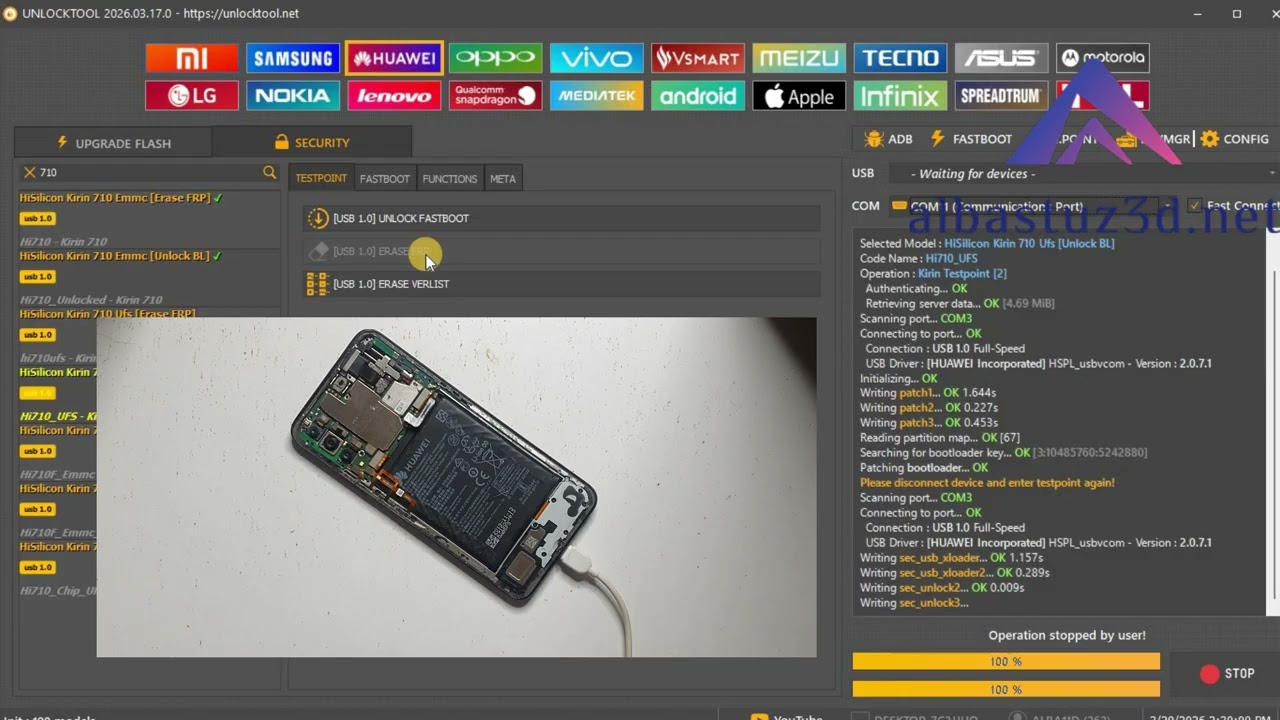Image resolution: width=1280 pixels, height=720 pixels.
Task: Clear the model search with the X icon
Action: [x=30, y=173]
